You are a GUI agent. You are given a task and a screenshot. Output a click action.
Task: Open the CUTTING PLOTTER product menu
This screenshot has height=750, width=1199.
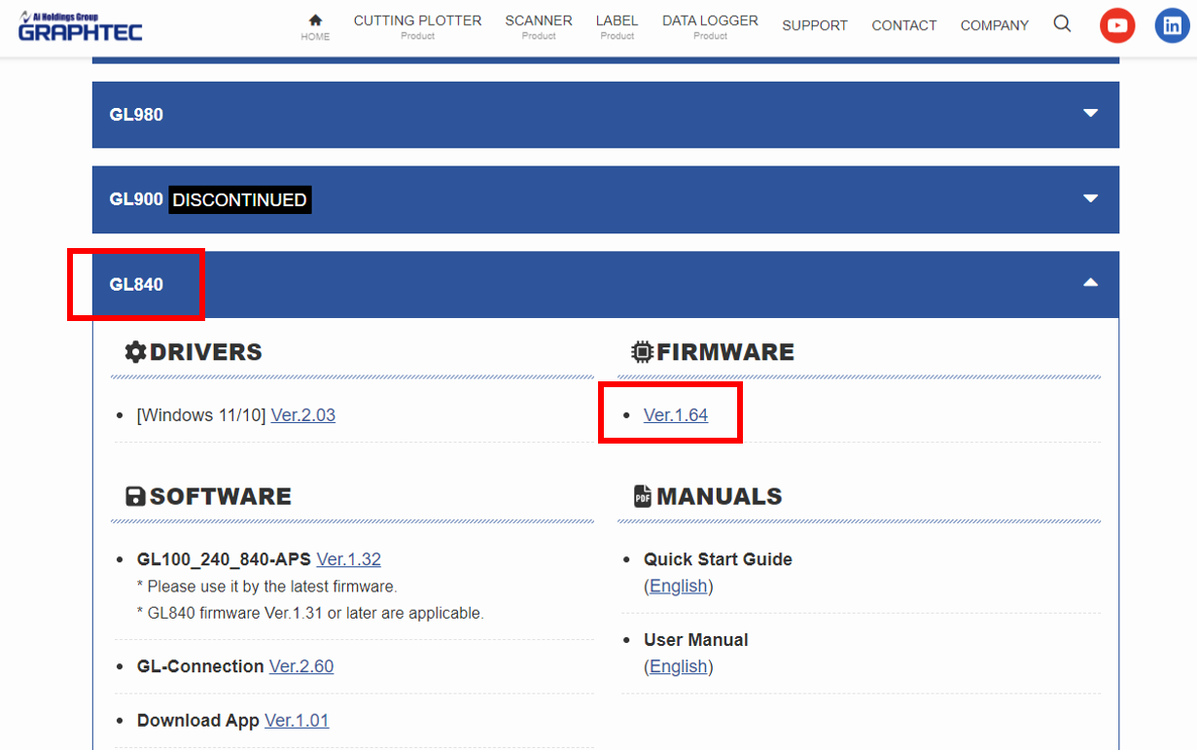pyautogui.click(x=418, y=26)
